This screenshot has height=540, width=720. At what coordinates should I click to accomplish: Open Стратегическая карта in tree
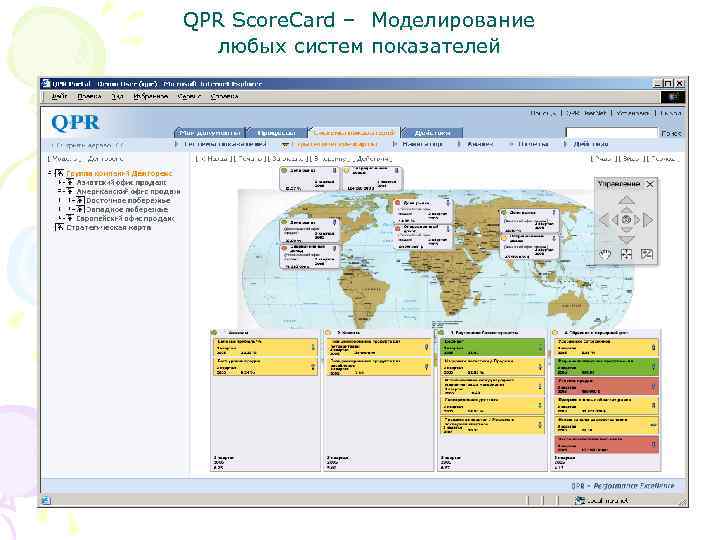pos(109,227)
